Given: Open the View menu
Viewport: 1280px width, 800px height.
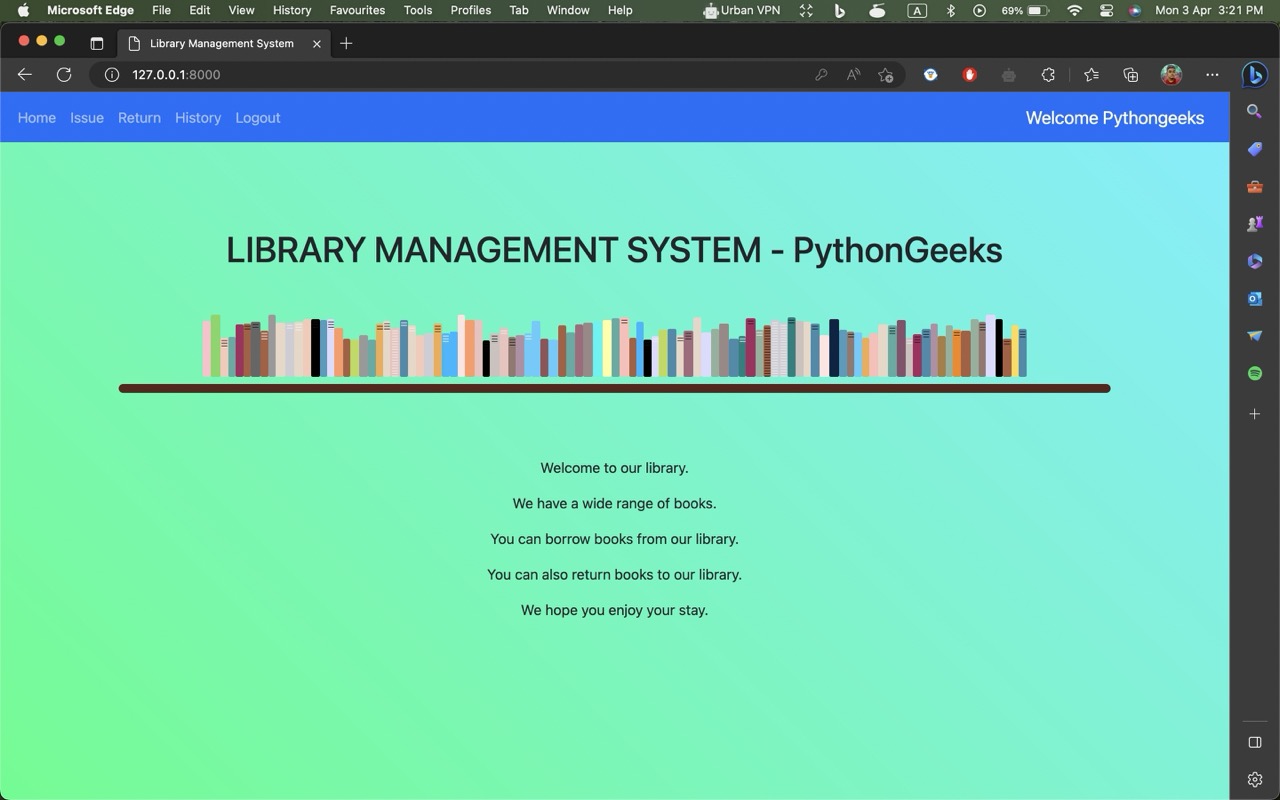Looking at the screenshot, I should point(241,10).
